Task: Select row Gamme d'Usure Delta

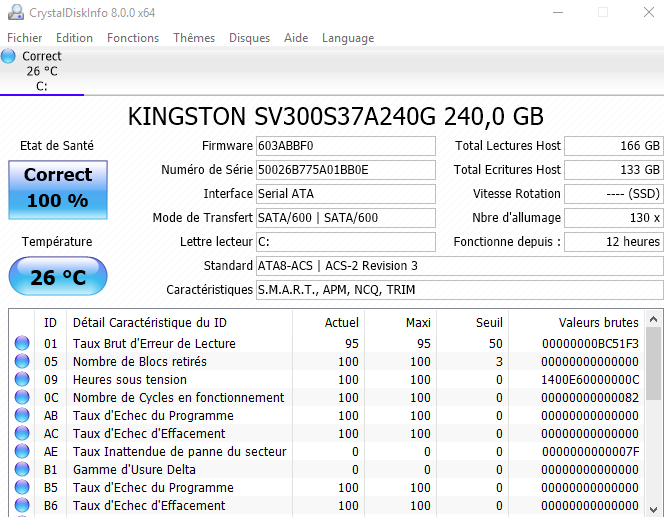Action: coord(326,470)
